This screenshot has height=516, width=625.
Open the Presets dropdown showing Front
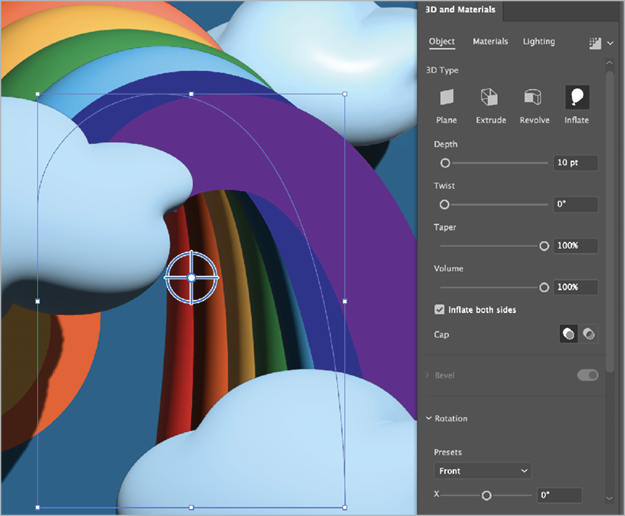(483, 471)
